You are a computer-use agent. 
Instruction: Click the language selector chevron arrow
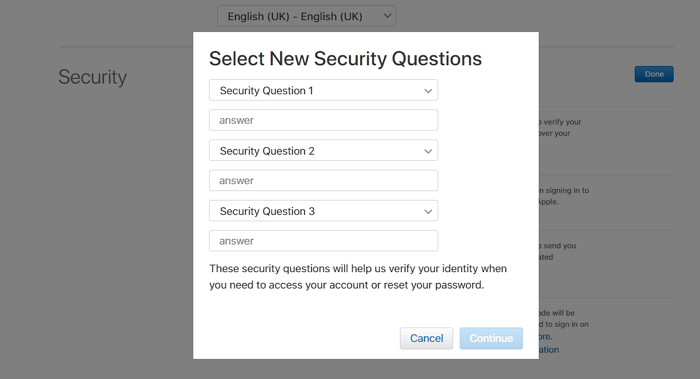(x=387, y=16)
